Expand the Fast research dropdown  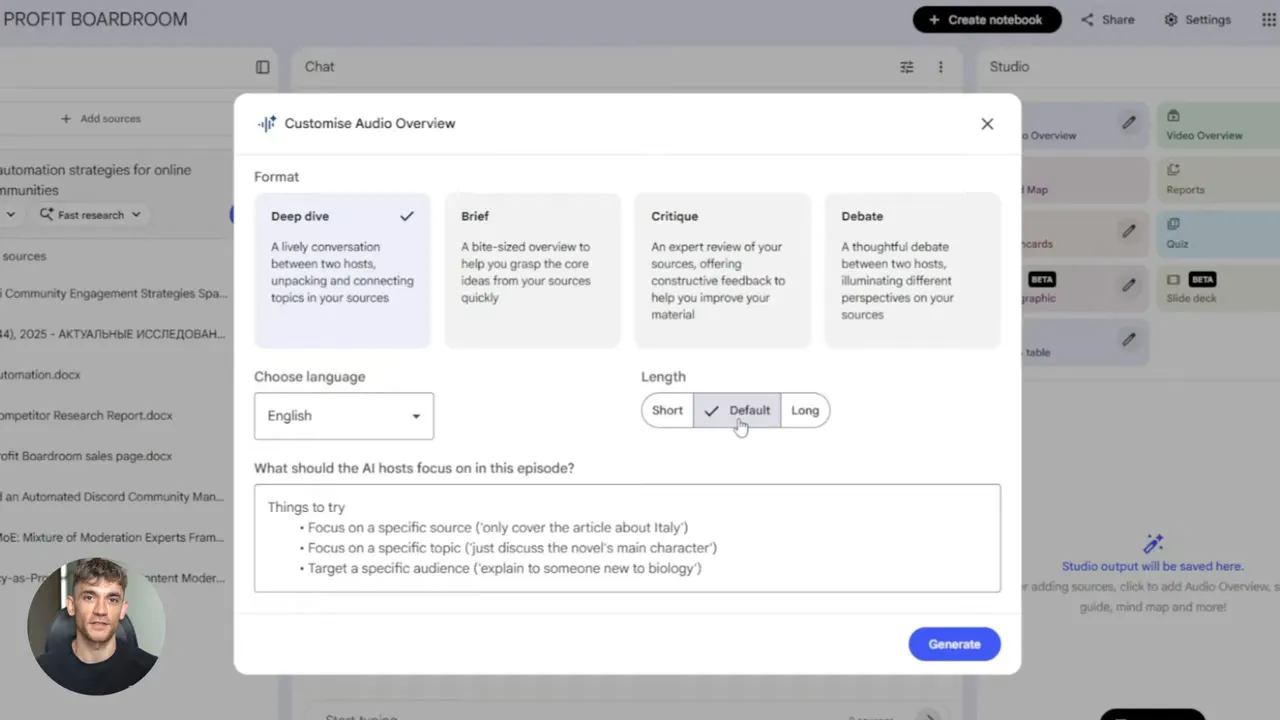click(90, 215)
